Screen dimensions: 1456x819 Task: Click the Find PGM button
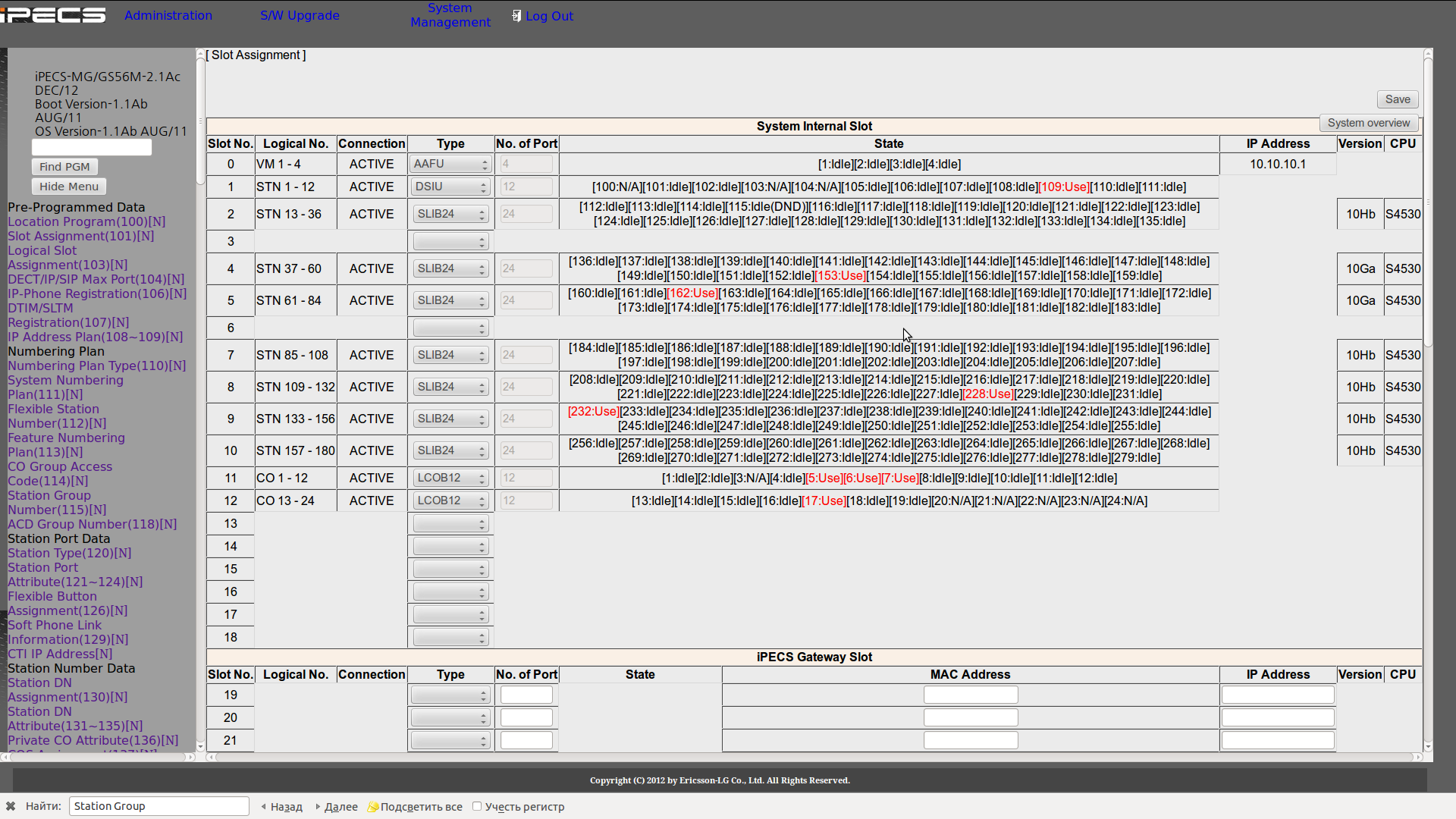pyautogui.click(x=64, y=167)
